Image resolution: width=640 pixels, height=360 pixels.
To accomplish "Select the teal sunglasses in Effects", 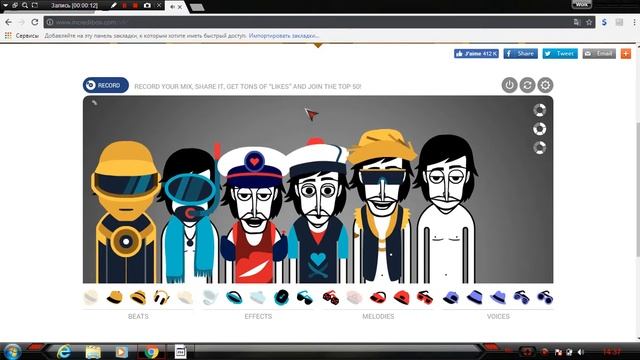I will point(305,298).
